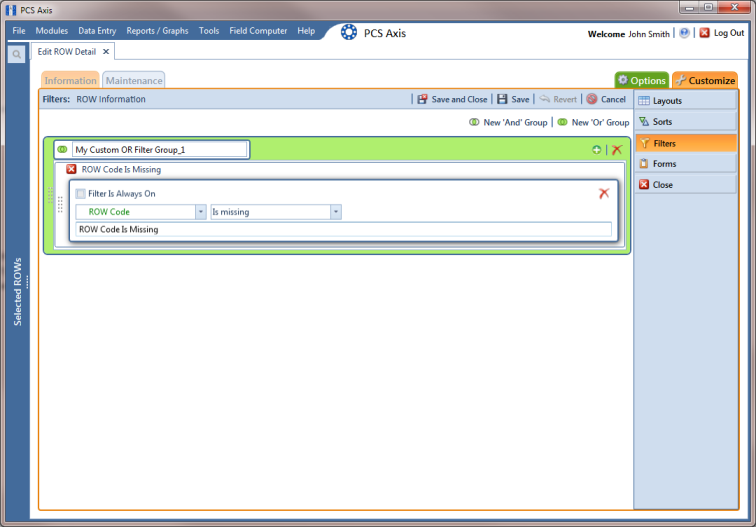Viewport: 756px width, 527px height.
Task: Click the filter drag handle grip
Action: [x=60, y=204]
